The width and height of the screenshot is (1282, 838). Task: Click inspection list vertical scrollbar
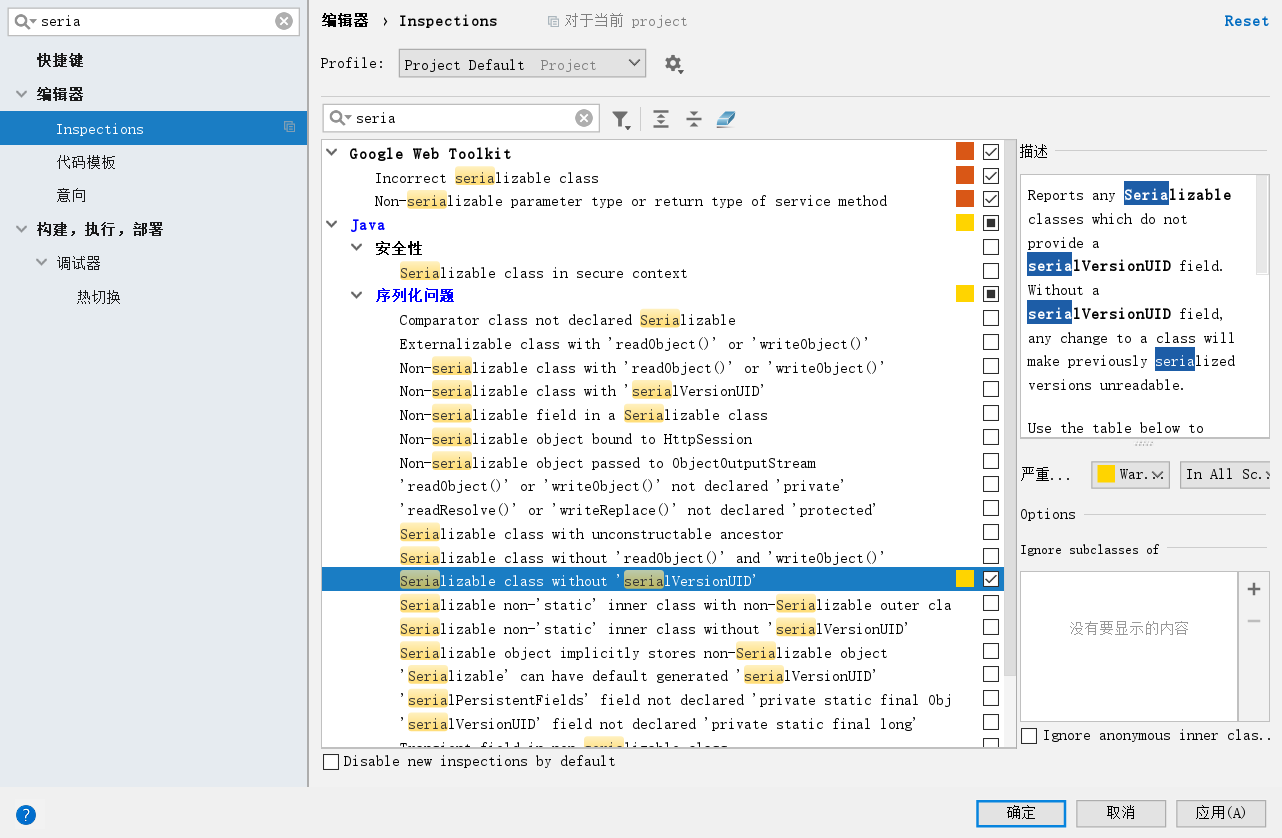click(x=1010, y=410)
